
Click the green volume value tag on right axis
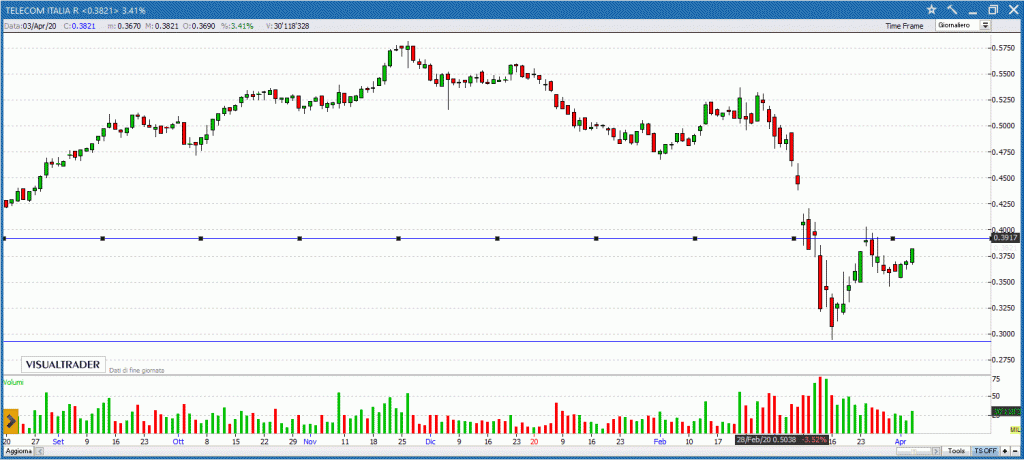(x=1006, y=412)
